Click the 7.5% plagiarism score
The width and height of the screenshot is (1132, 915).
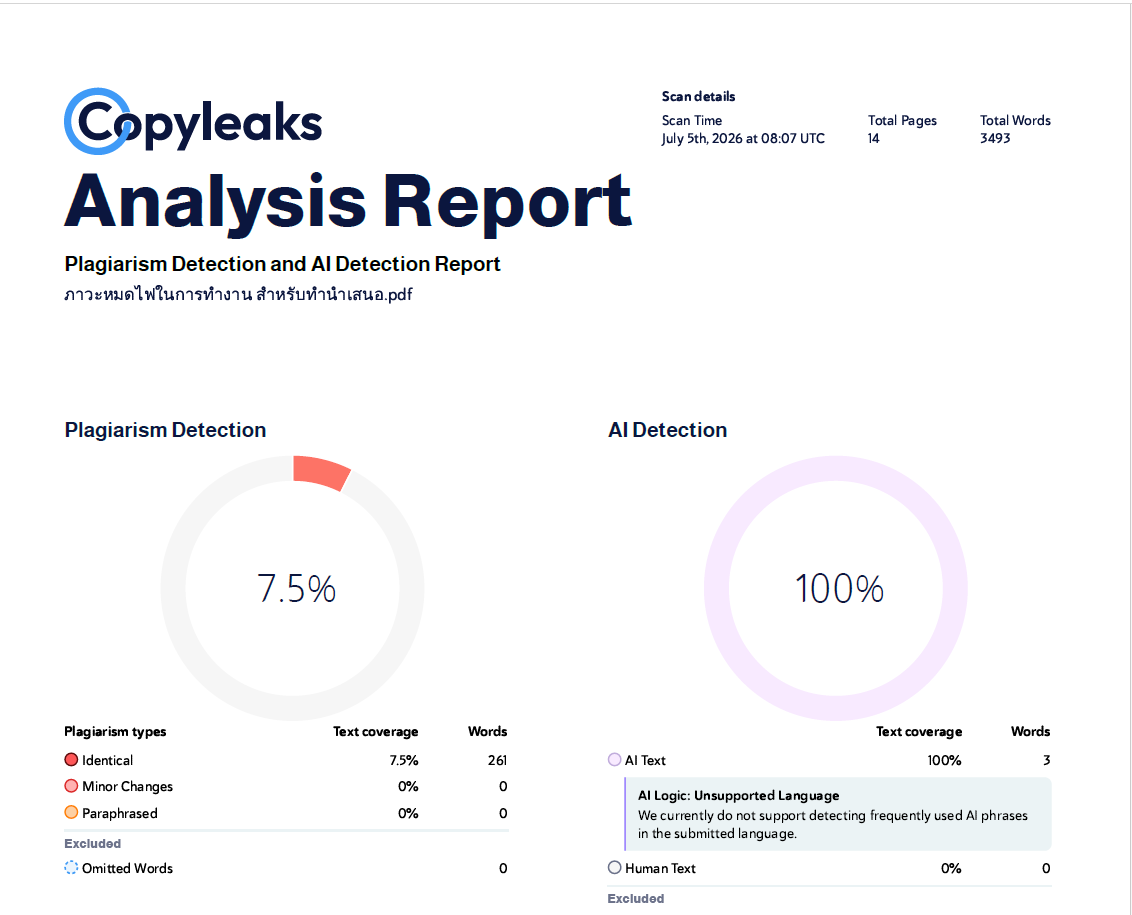tap(296, 589)
